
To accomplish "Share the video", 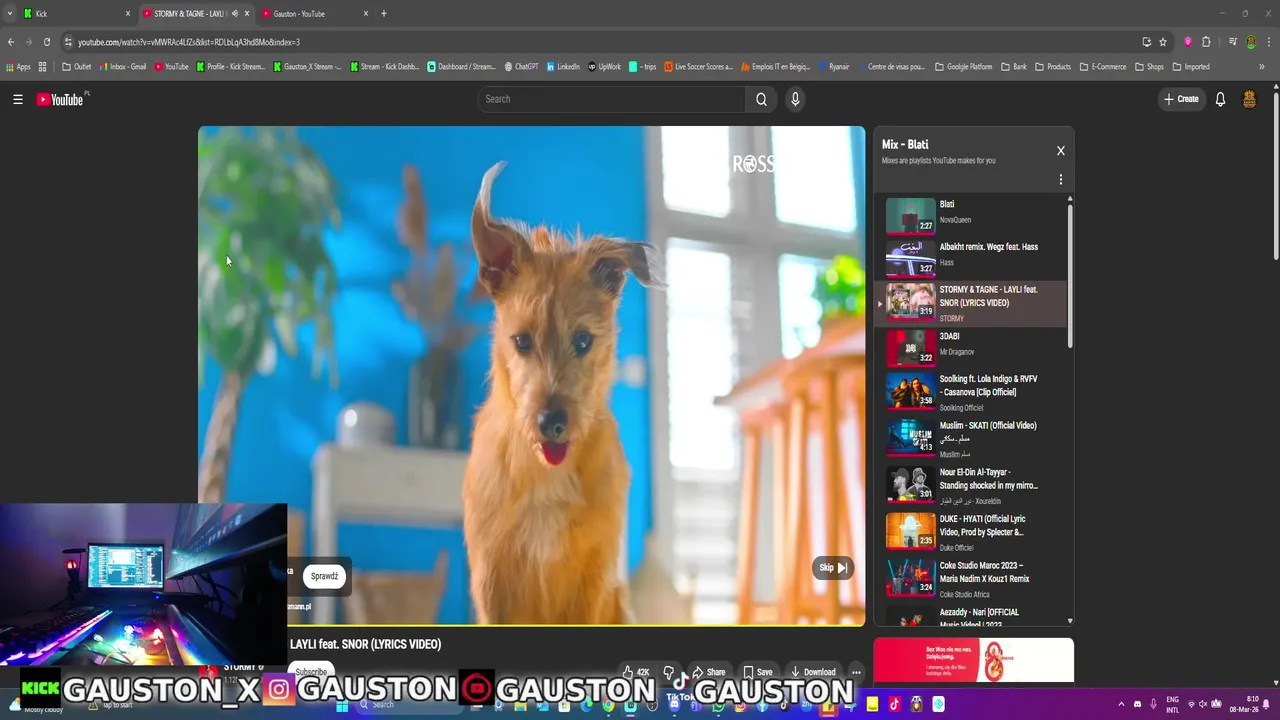I will [x=708, y=672].
